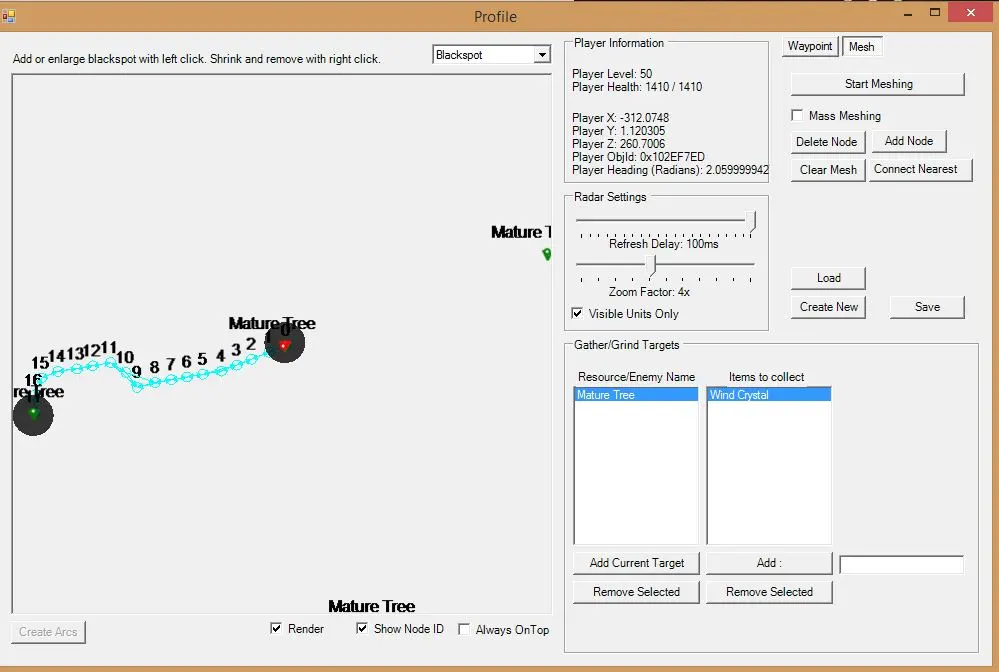
Task: Select waypoint node 9 on the path
Action: [137, 387]
